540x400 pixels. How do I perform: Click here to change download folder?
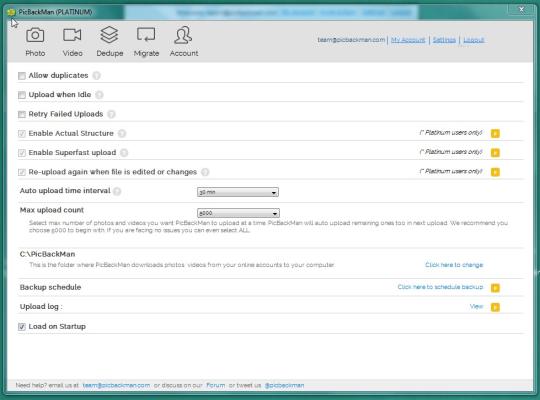coord(454,265)
